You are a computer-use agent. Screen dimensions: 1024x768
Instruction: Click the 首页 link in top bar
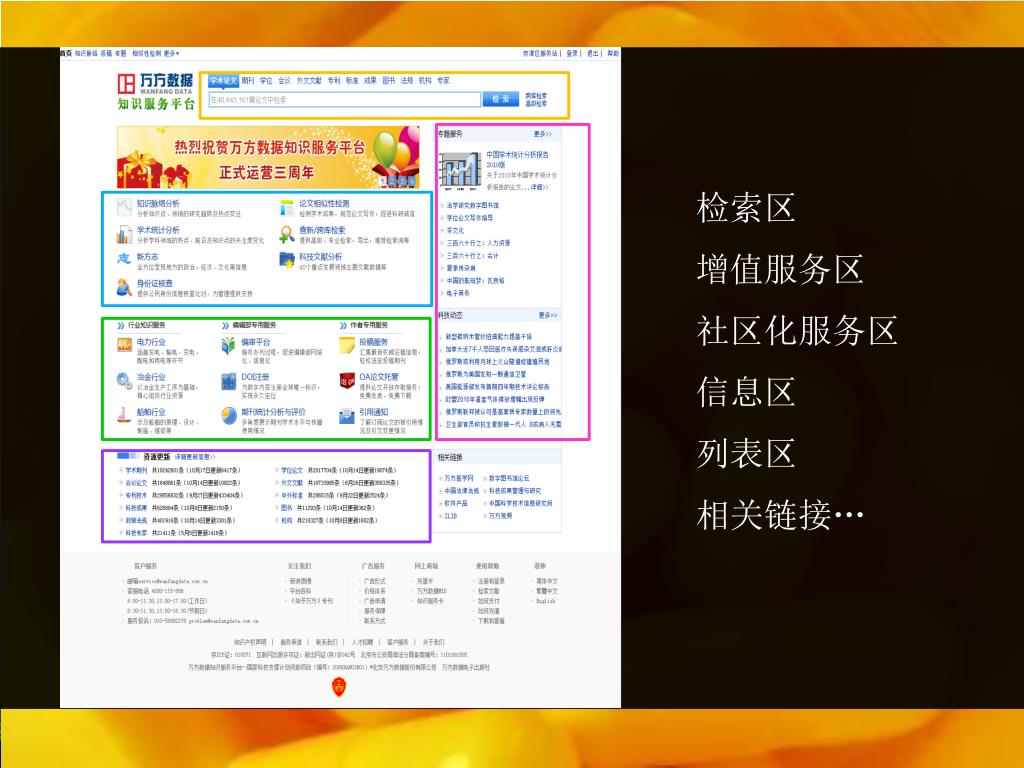(66, 54)
